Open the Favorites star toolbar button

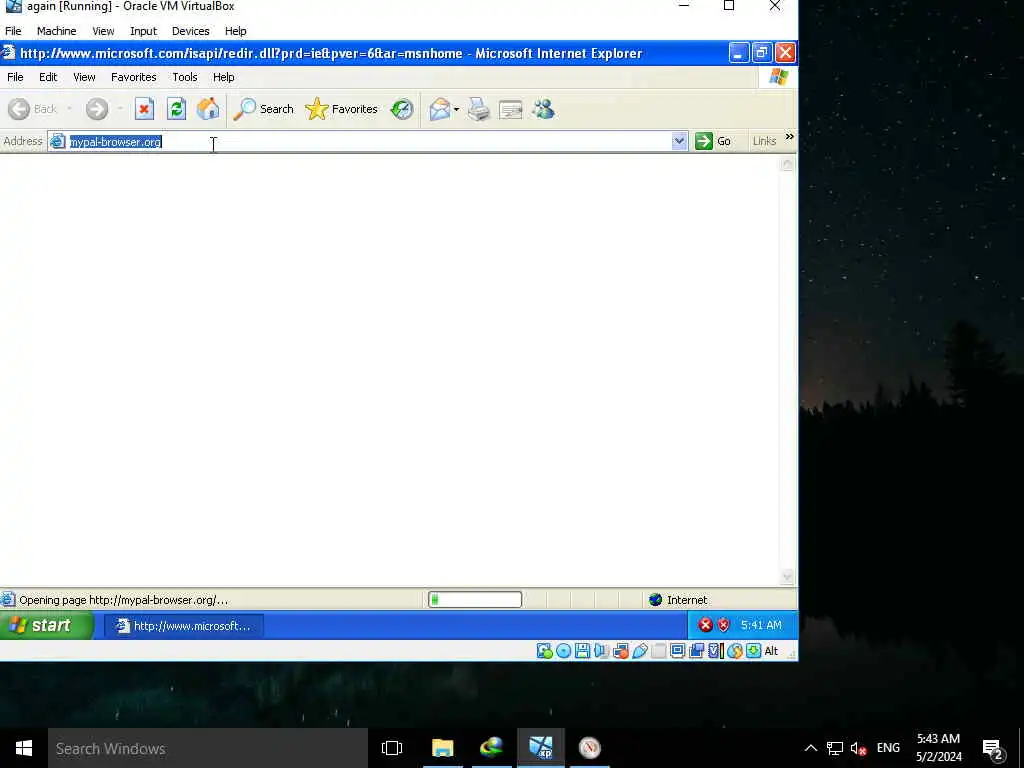342,109
